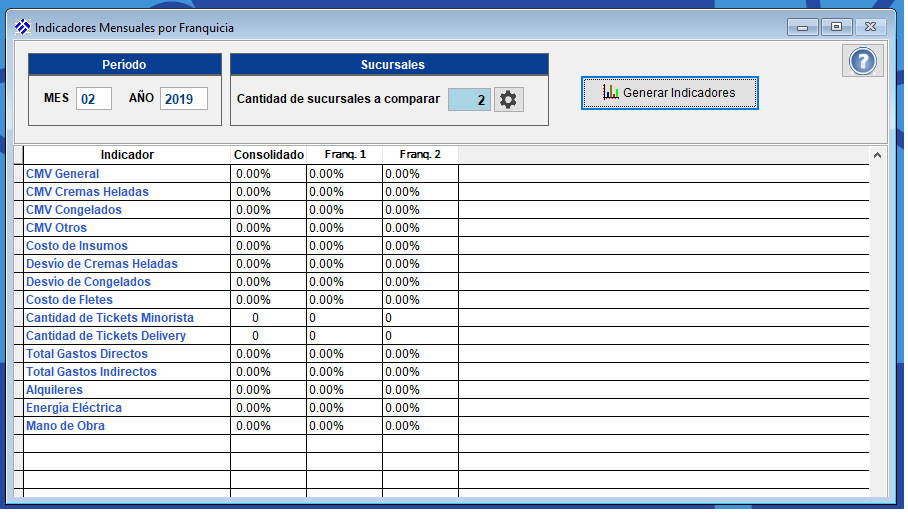Viewport: 908px width, 514px height.
Task: Maximize the Indicadores Mensuales window
Action: pyautogui.click(x=836, y=27)
